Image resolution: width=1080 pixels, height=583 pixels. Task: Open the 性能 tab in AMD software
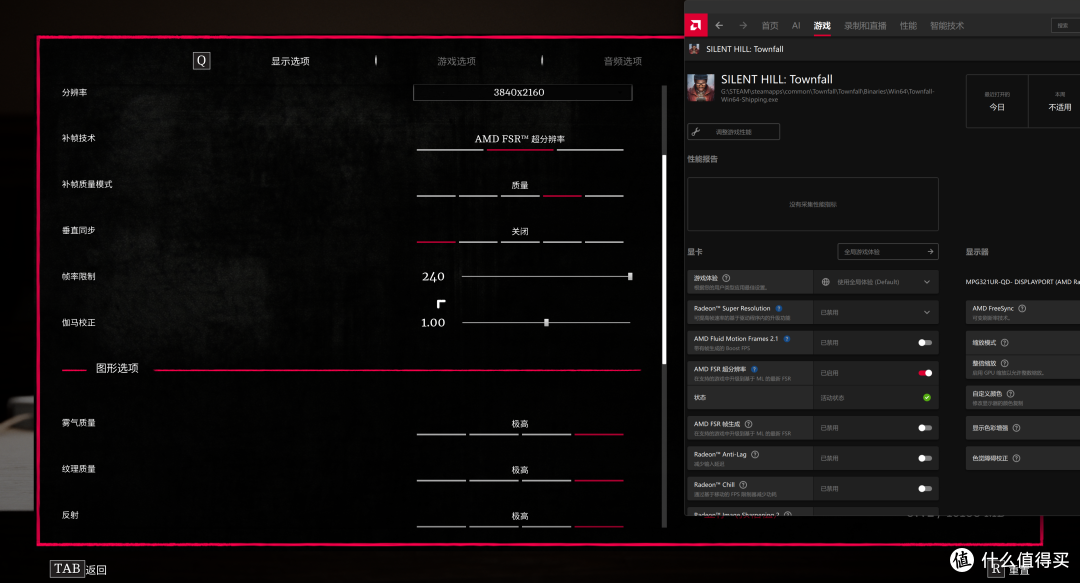click(x=908, y=25)
